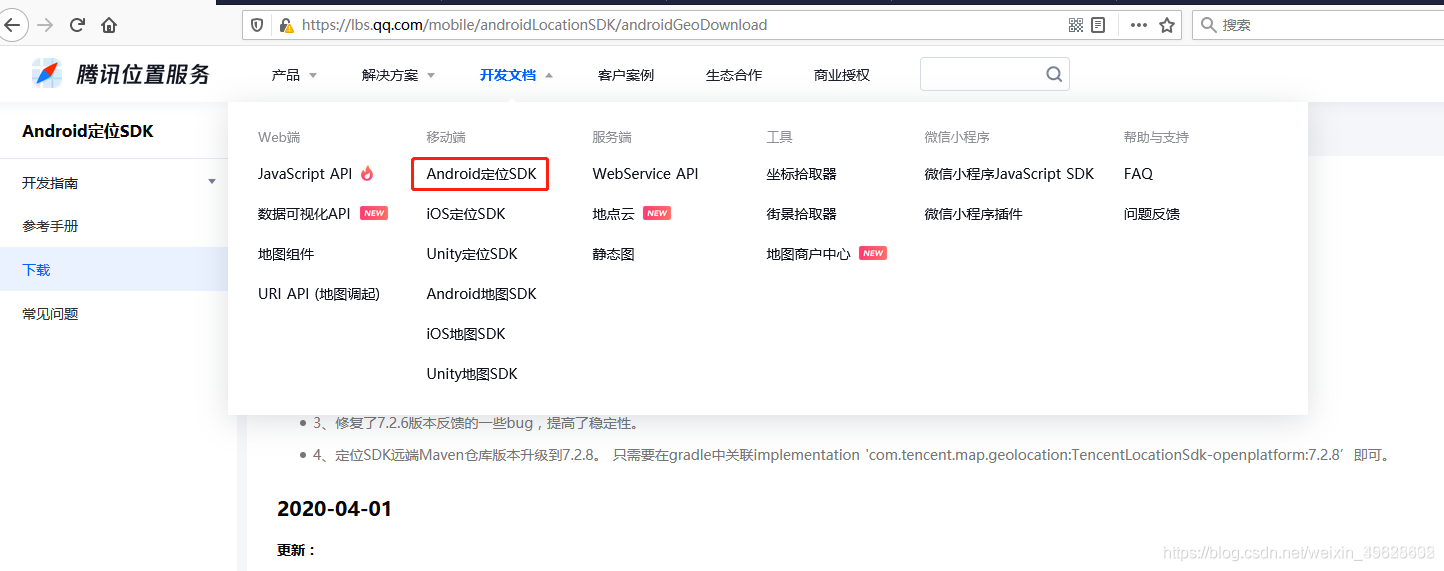Open FAQ link under 帮助与支持
This screenshot has height=571, width=1444.
[1139, 173]
